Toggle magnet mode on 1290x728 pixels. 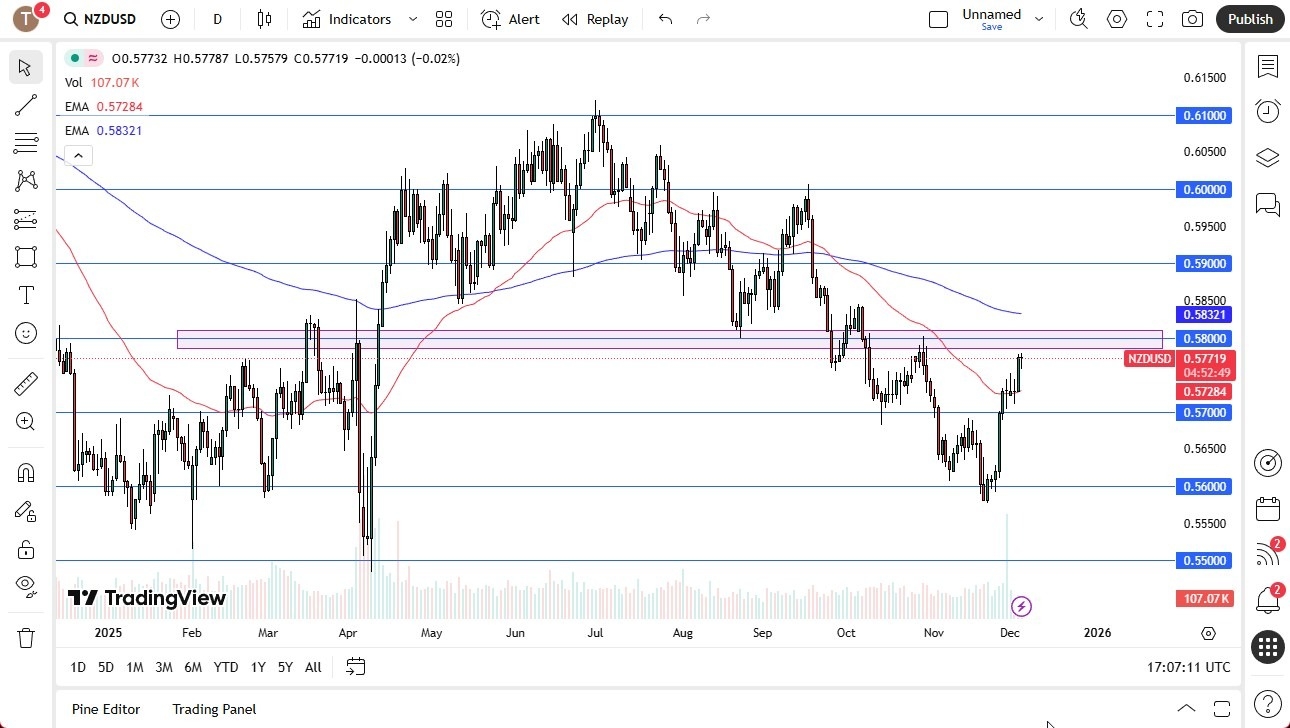point(25,472)
